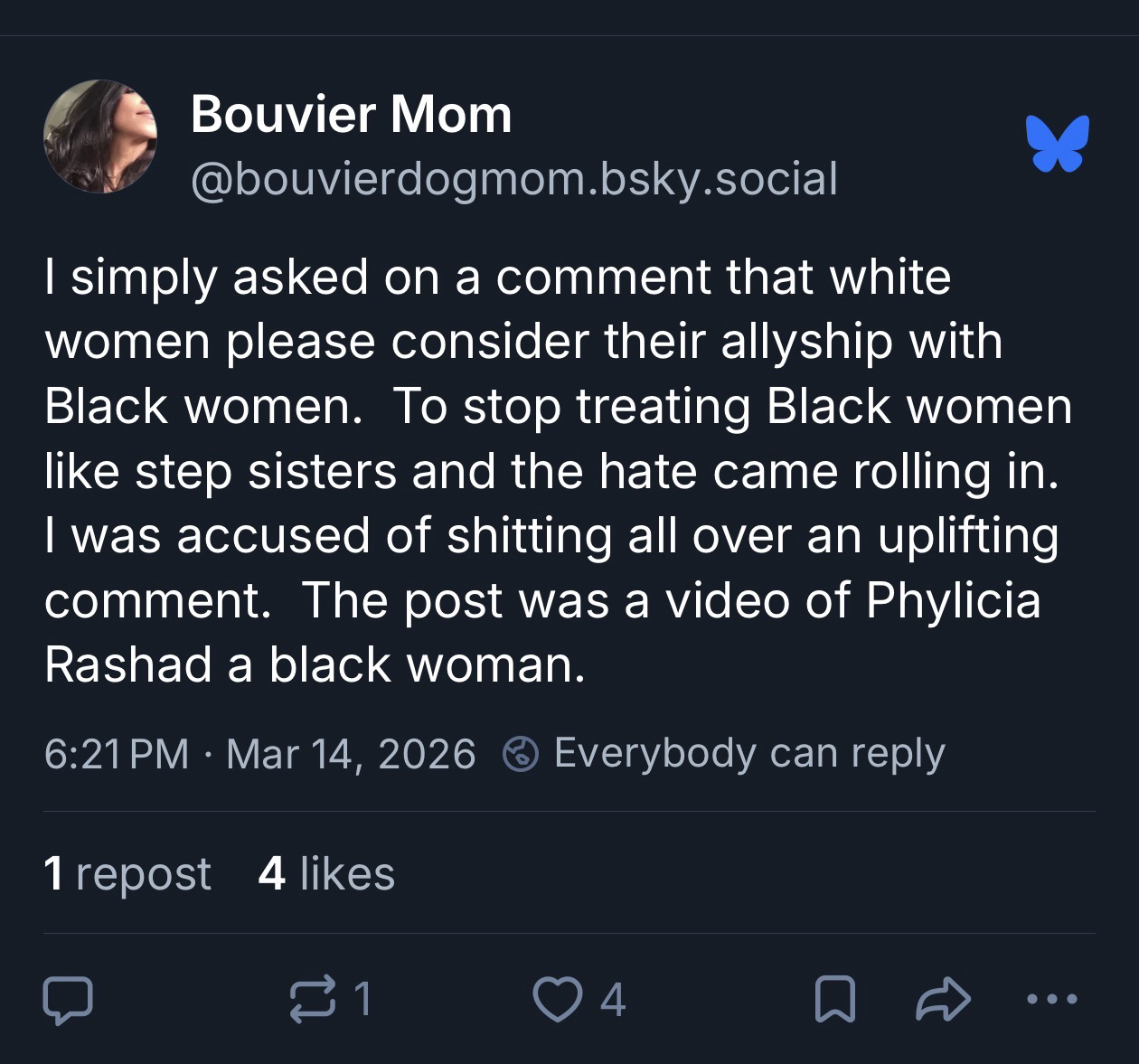
Task: Open the reply speech bubble icon
Action: pos(68,1000)
